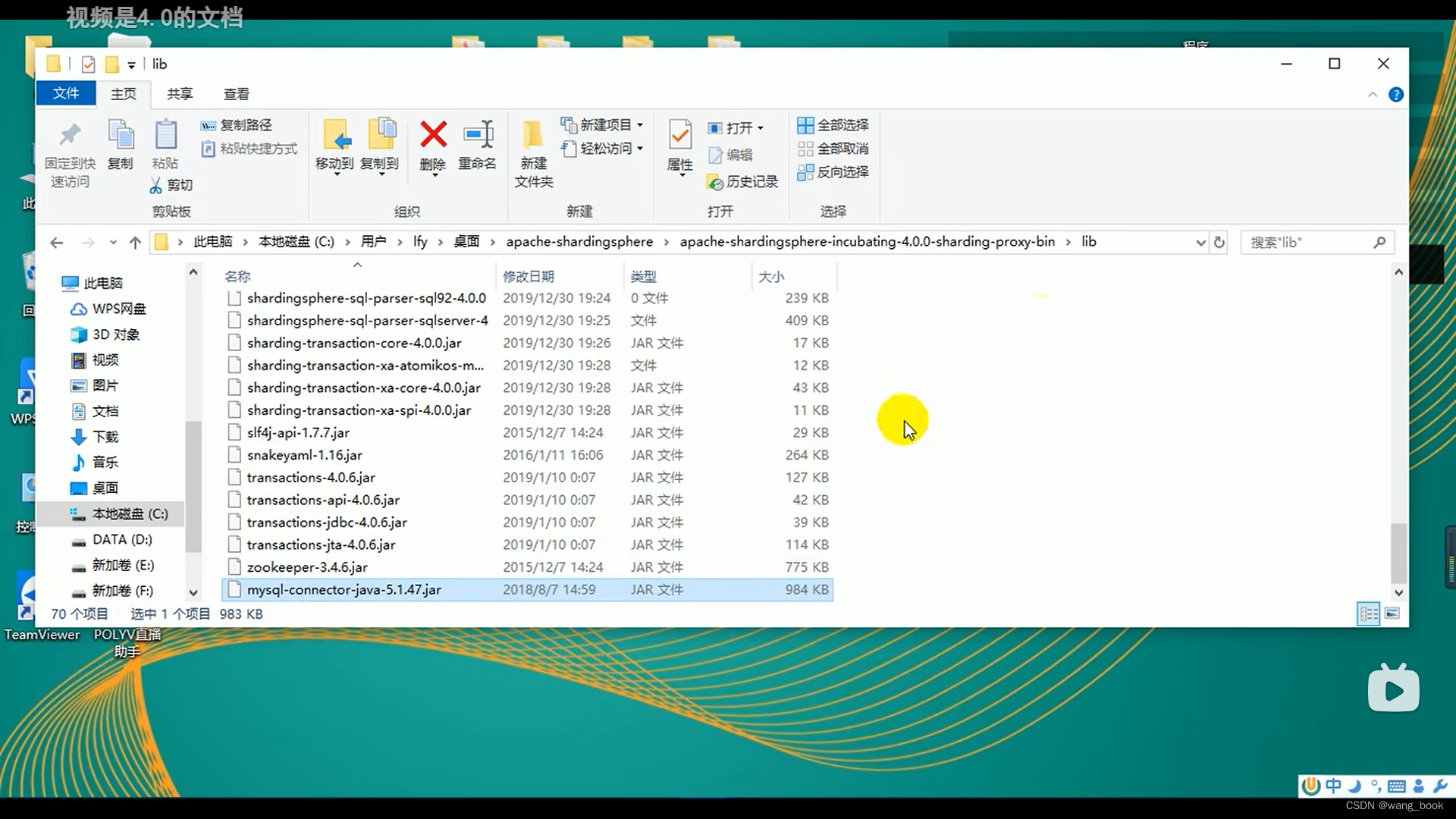Select zookeeper-3.4.6.jar file
This screenshot has width=1456, height=819.
(527, 567)
